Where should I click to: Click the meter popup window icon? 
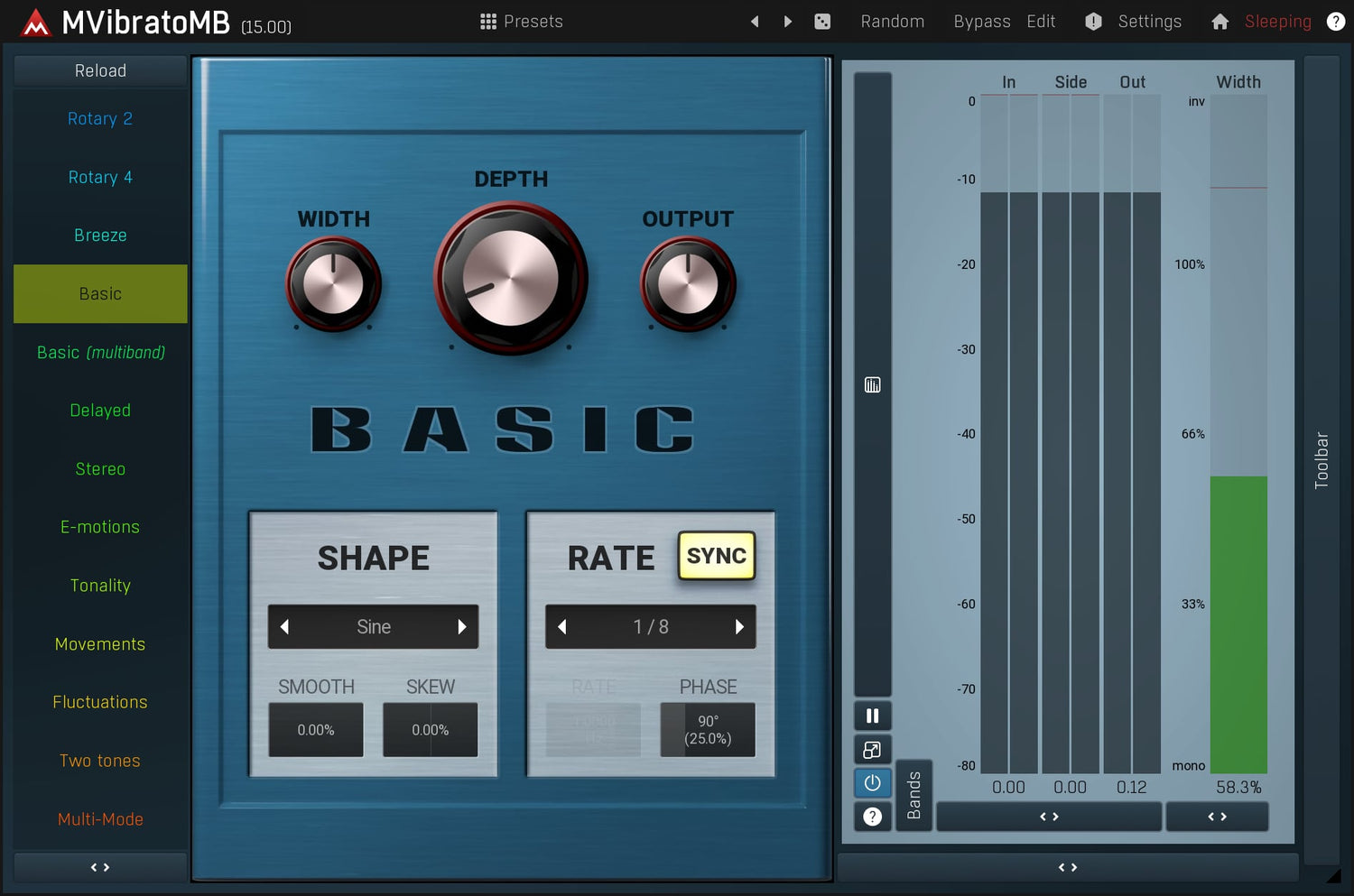point(872,750)
